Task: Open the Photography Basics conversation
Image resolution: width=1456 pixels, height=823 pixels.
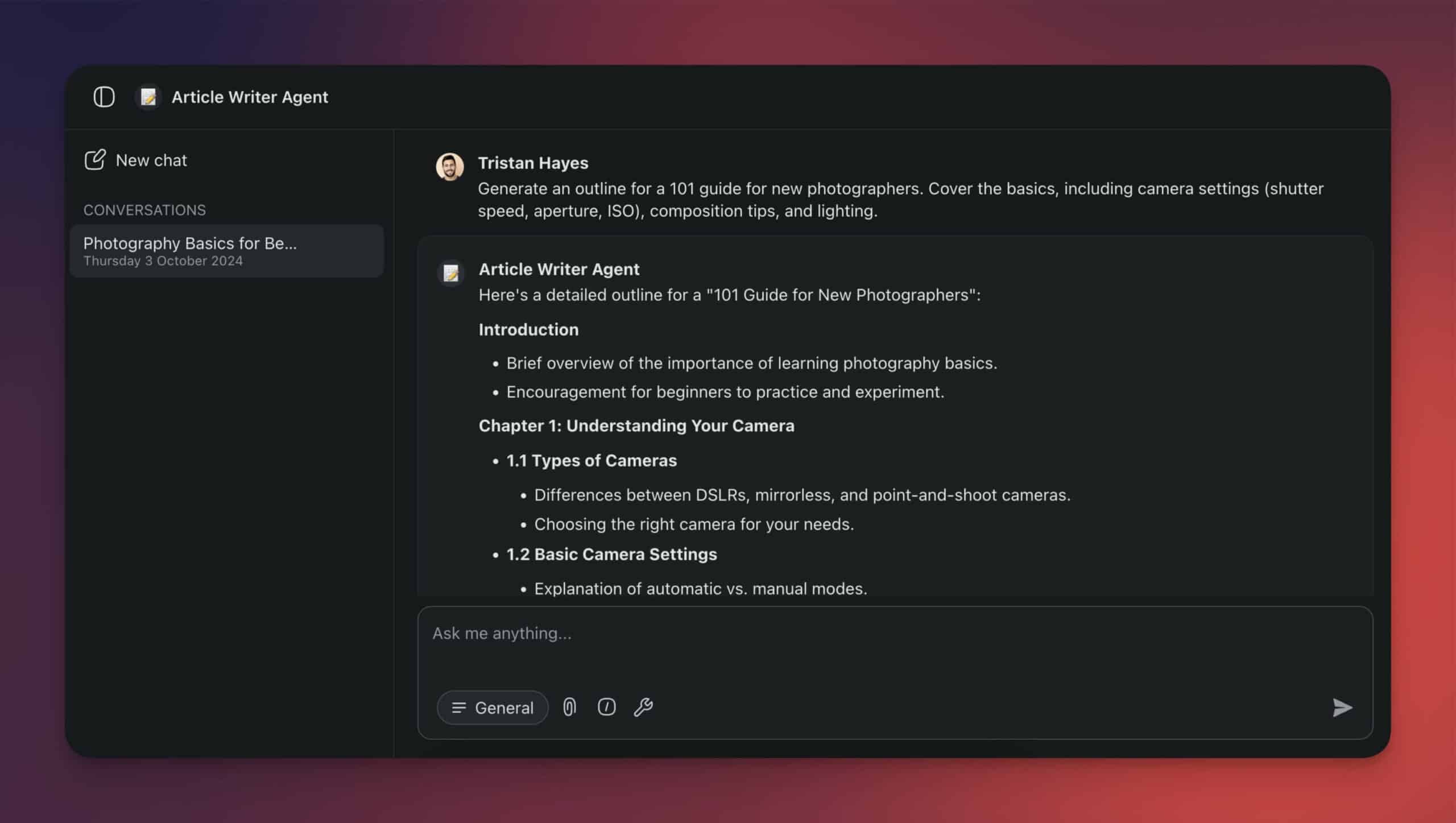Action: (226, 251)
